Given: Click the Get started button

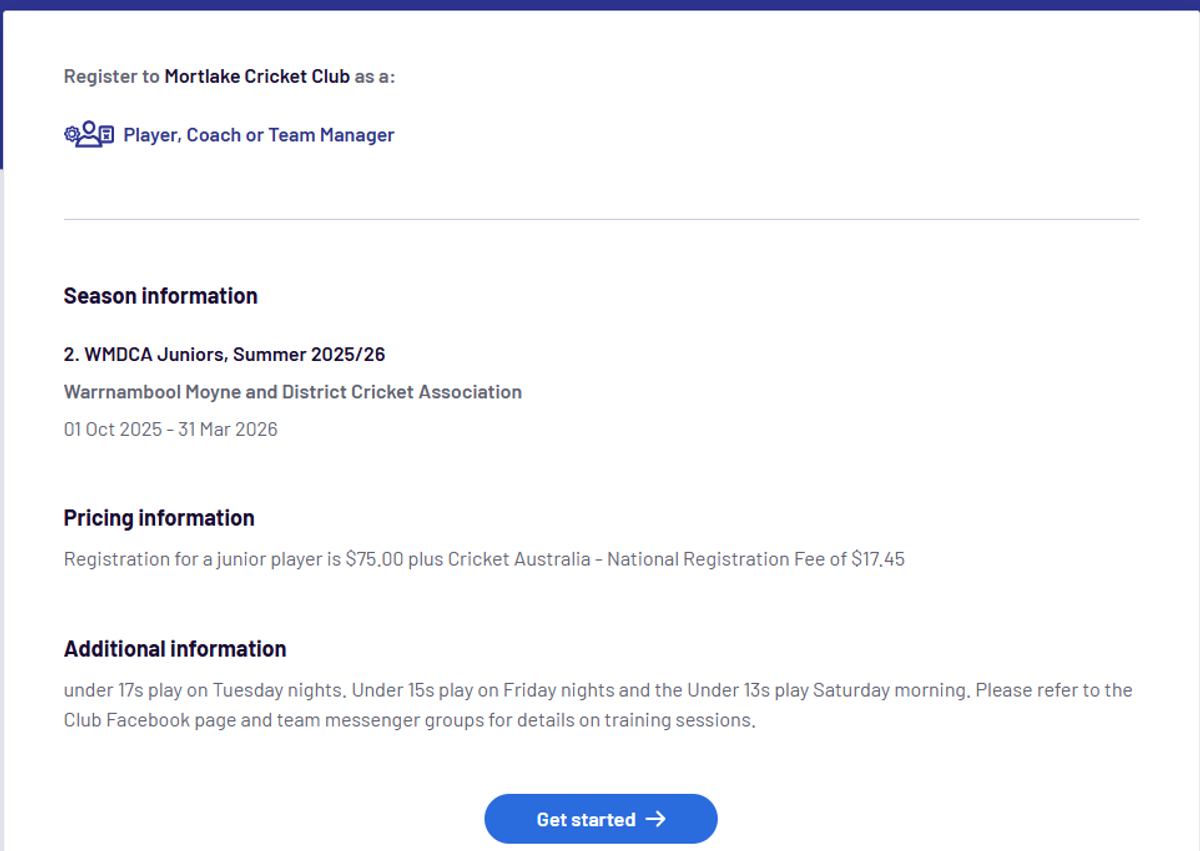Looking at the screenshot, I should click(601, 819).
